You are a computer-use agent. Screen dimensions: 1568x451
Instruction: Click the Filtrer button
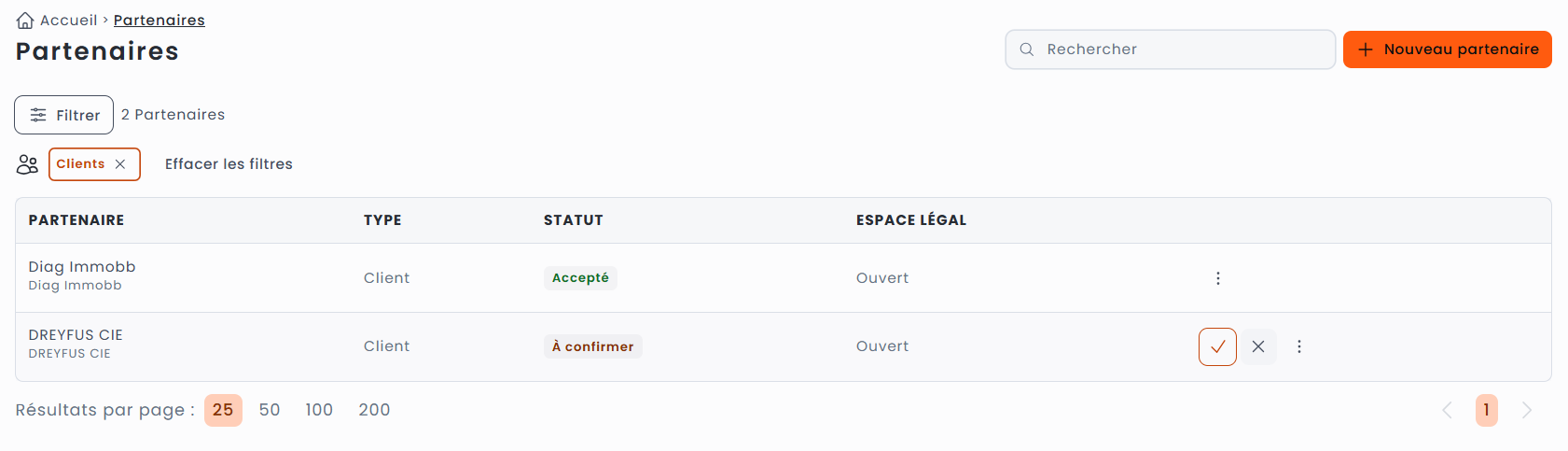pos(64,115)
